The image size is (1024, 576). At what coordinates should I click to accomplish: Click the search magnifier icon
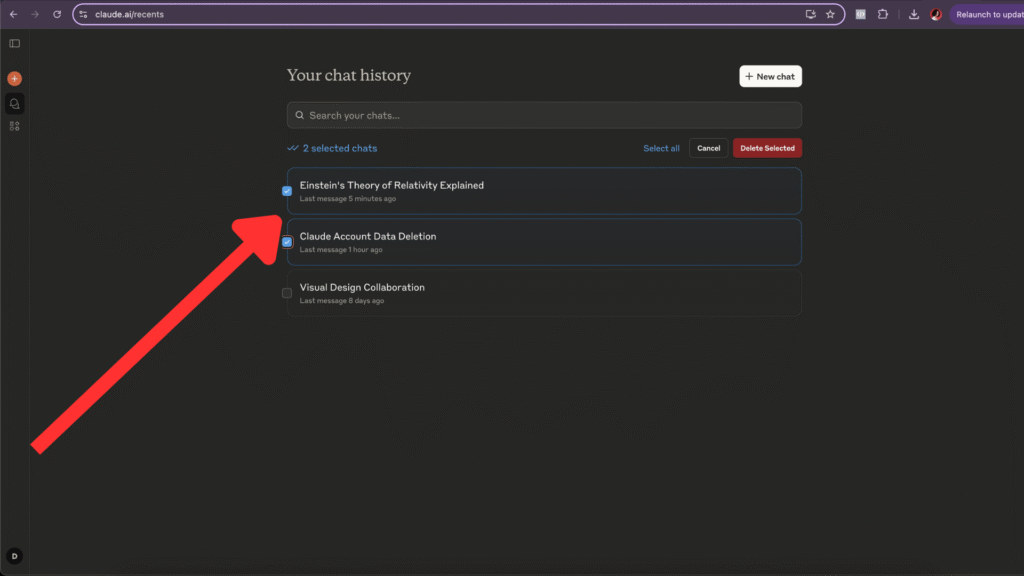coord(299,116)
